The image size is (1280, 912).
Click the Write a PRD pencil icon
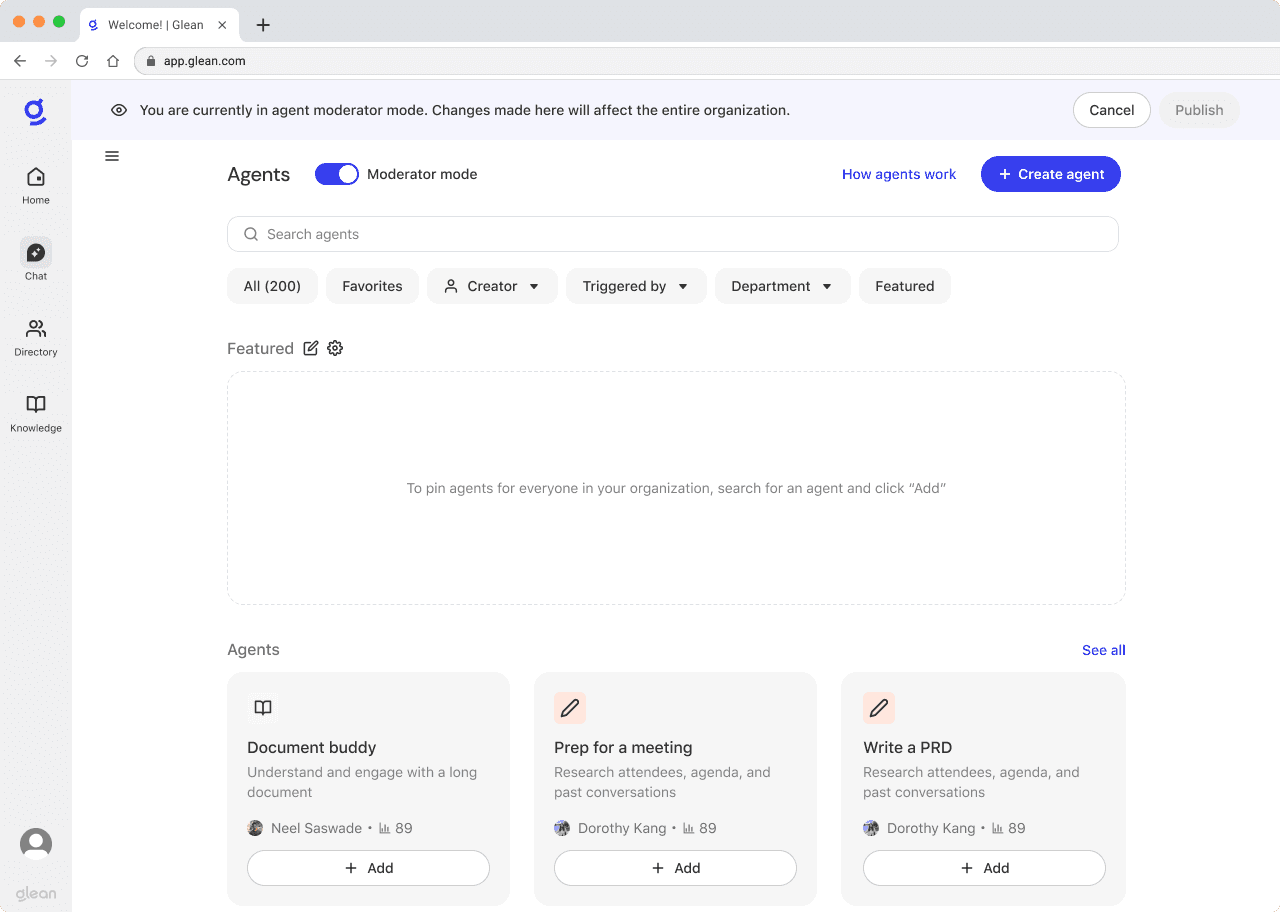pyautogui.click(x=879, y=708)
